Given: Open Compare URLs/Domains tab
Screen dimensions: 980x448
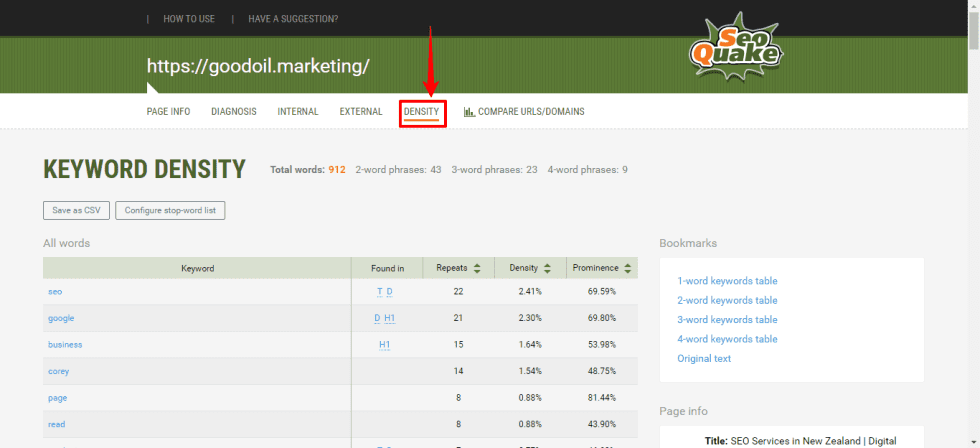Looking at the screenshot, I should point(524,112).
